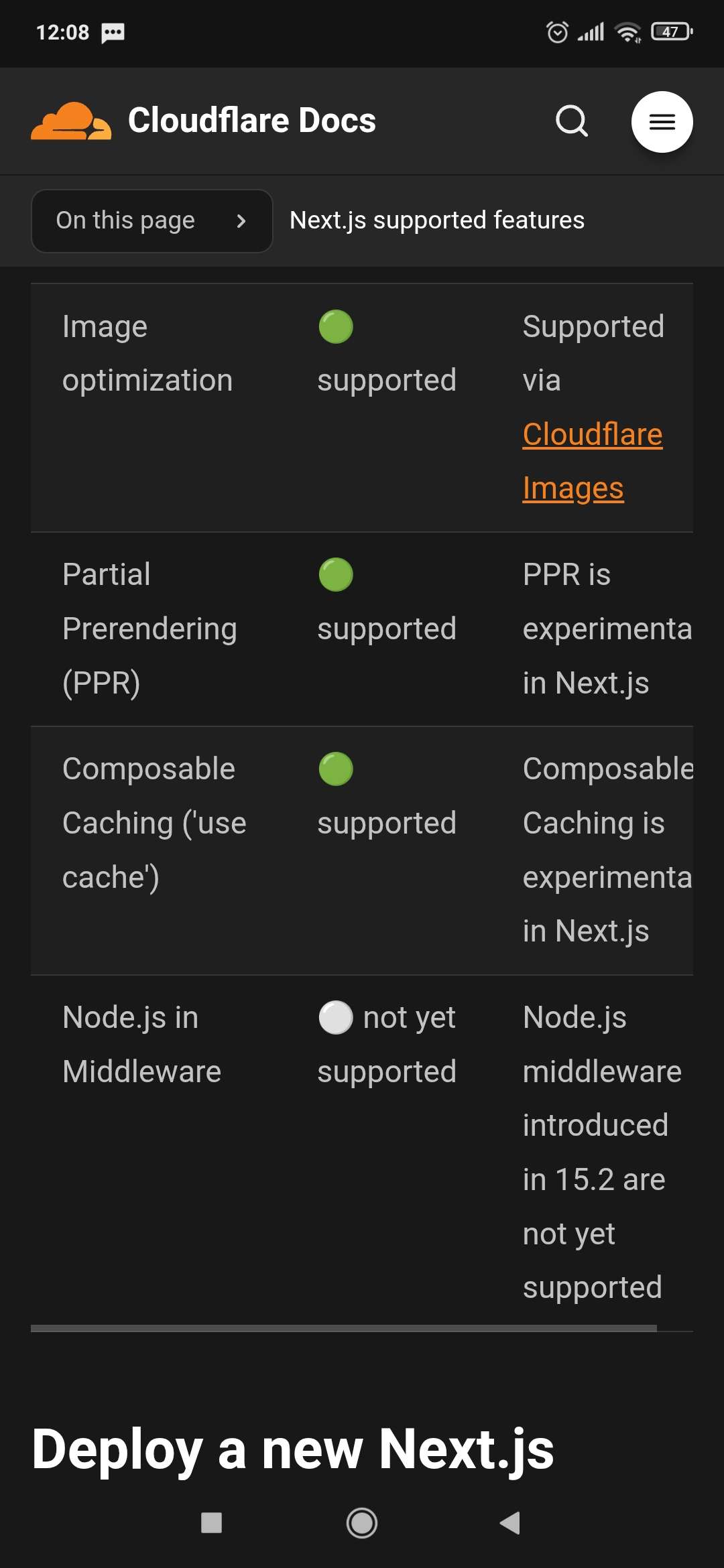724x1568 pixels.
Task: Tap the Android recent apps button
Action: click(x=212, y=1522)
